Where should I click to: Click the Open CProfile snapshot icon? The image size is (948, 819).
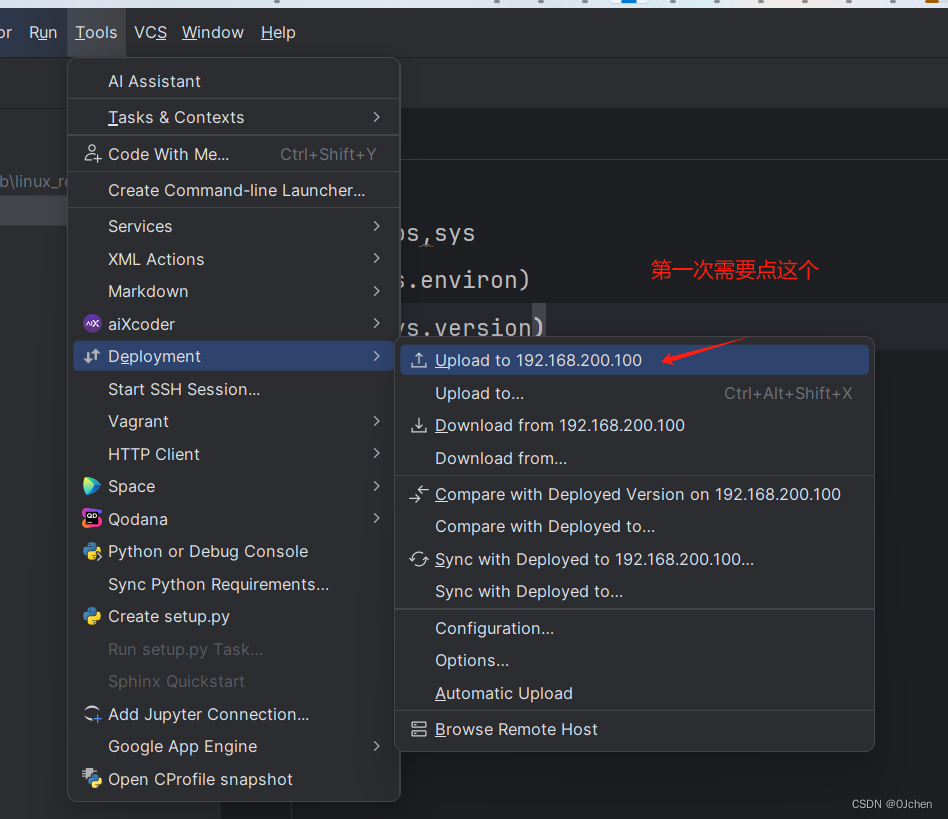pos(92,779)
